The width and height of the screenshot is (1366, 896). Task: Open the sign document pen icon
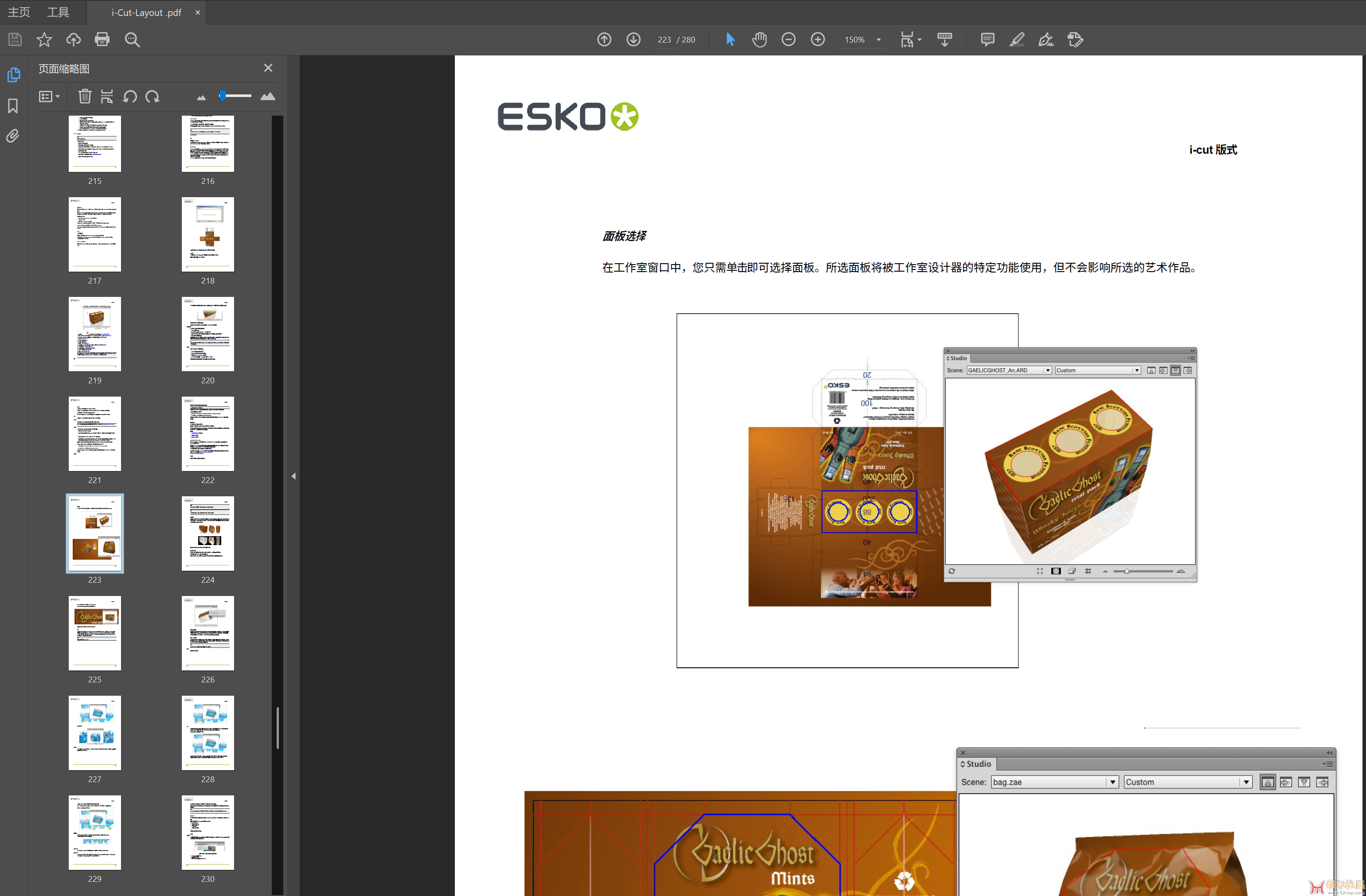(x=1046, y=39)
